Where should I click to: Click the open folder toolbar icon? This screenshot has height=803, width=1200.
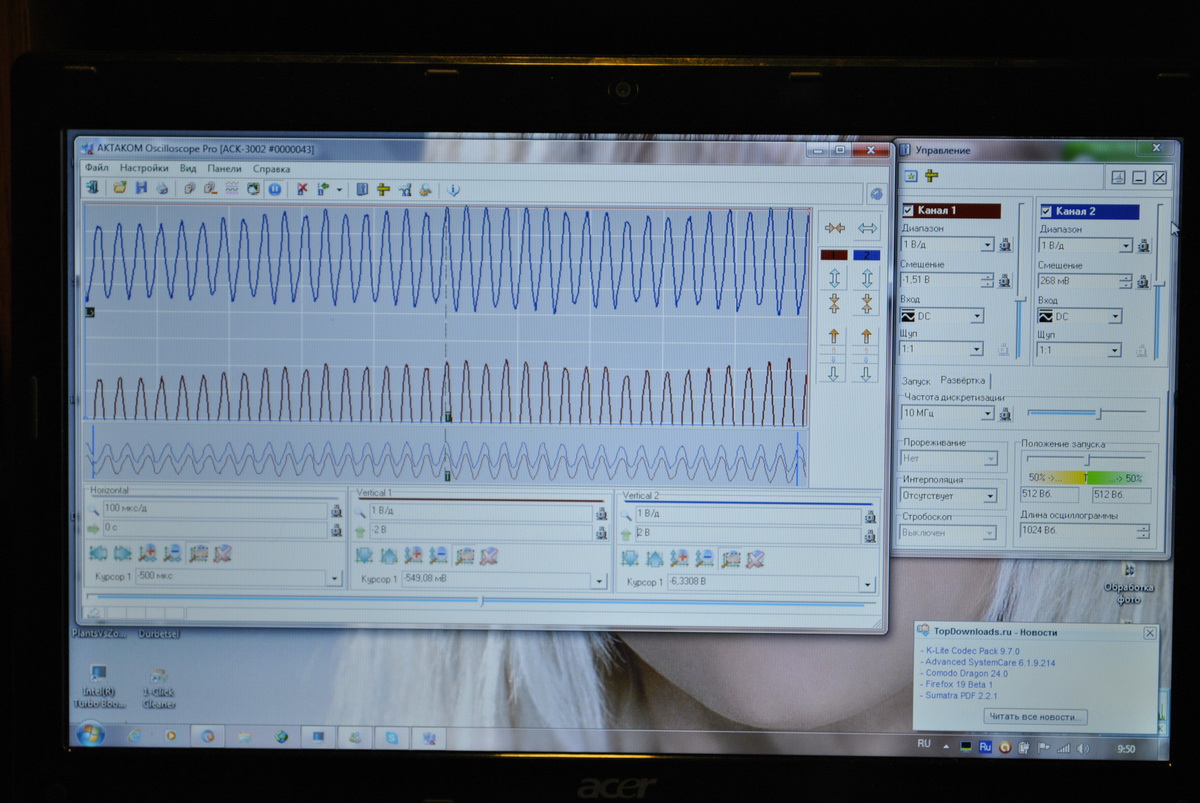click(120, 189)
